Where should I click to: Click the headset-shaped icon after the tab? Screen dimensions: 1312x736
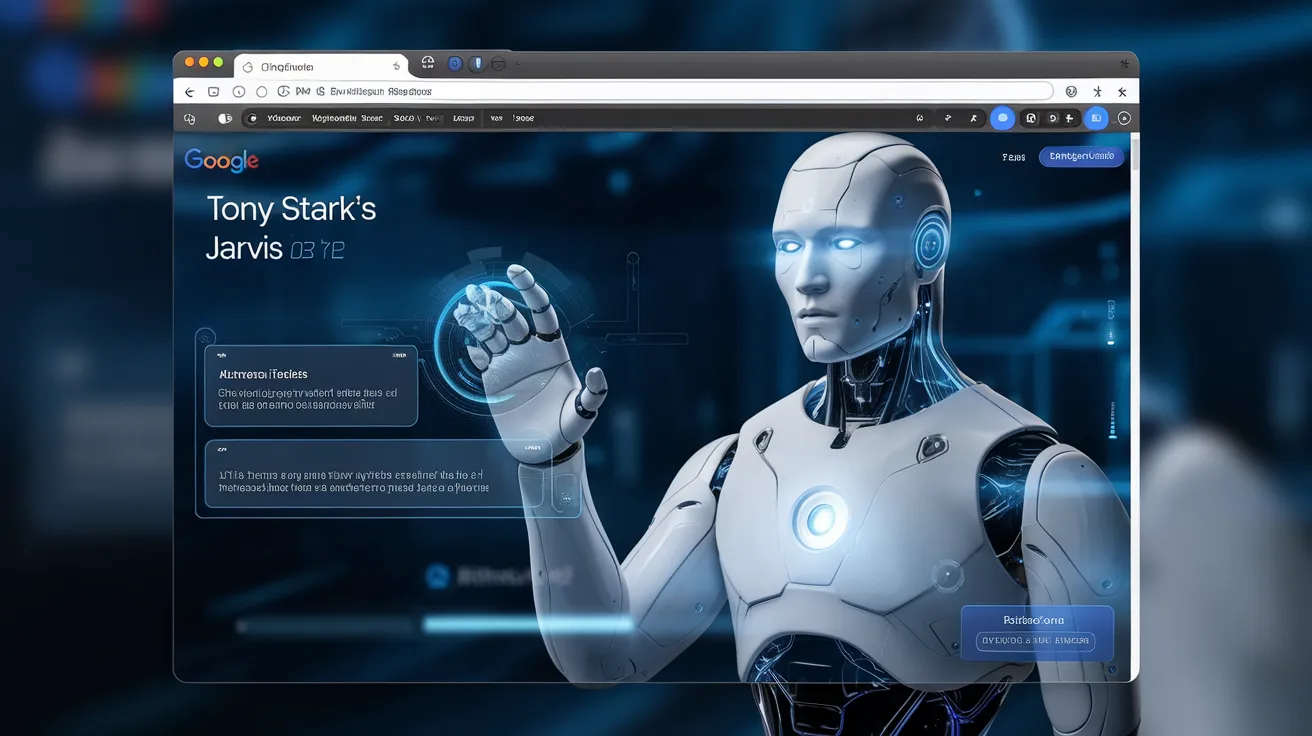pos(428,63)
